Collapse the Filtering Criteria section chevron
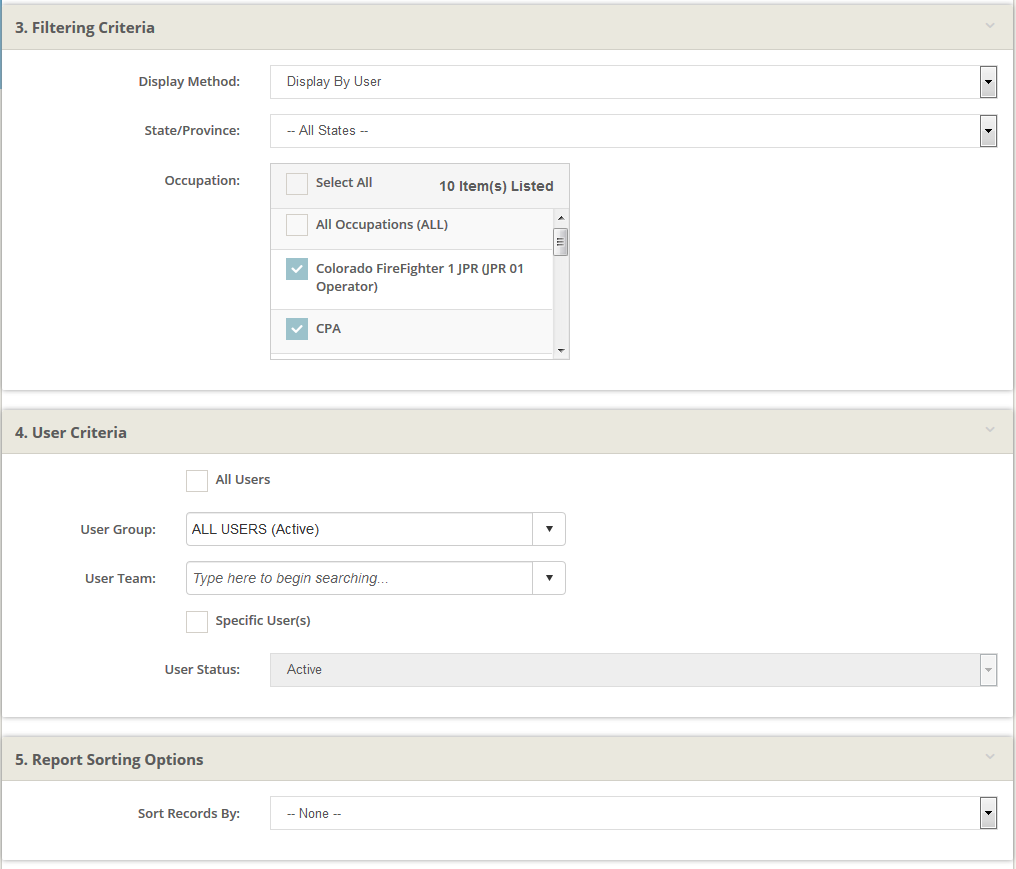 990,26
